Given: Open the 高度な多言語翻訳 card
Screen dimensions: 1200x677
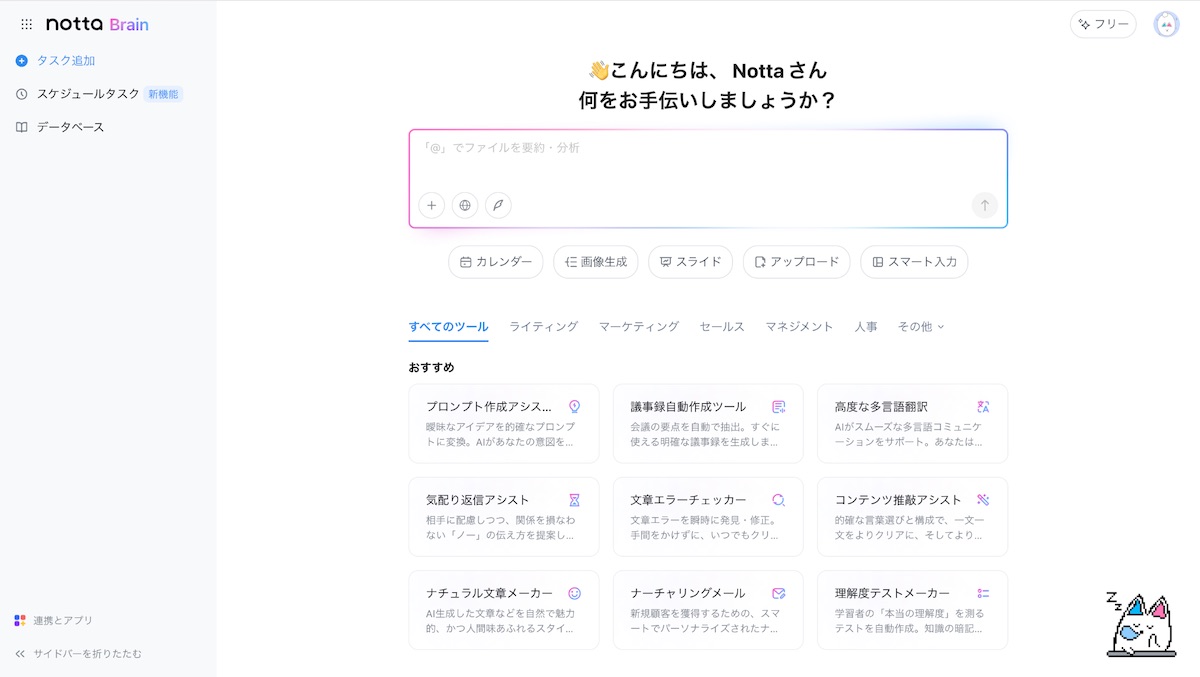Looking at the screenshot, I should coord(912,424).
